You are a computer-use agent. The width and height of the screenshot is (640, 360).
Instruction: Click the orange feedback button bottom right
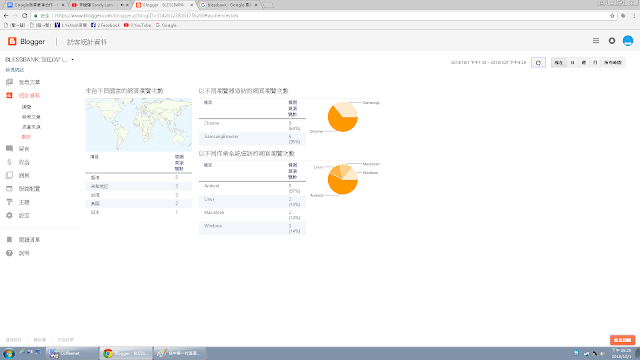[x=622, y=340]
